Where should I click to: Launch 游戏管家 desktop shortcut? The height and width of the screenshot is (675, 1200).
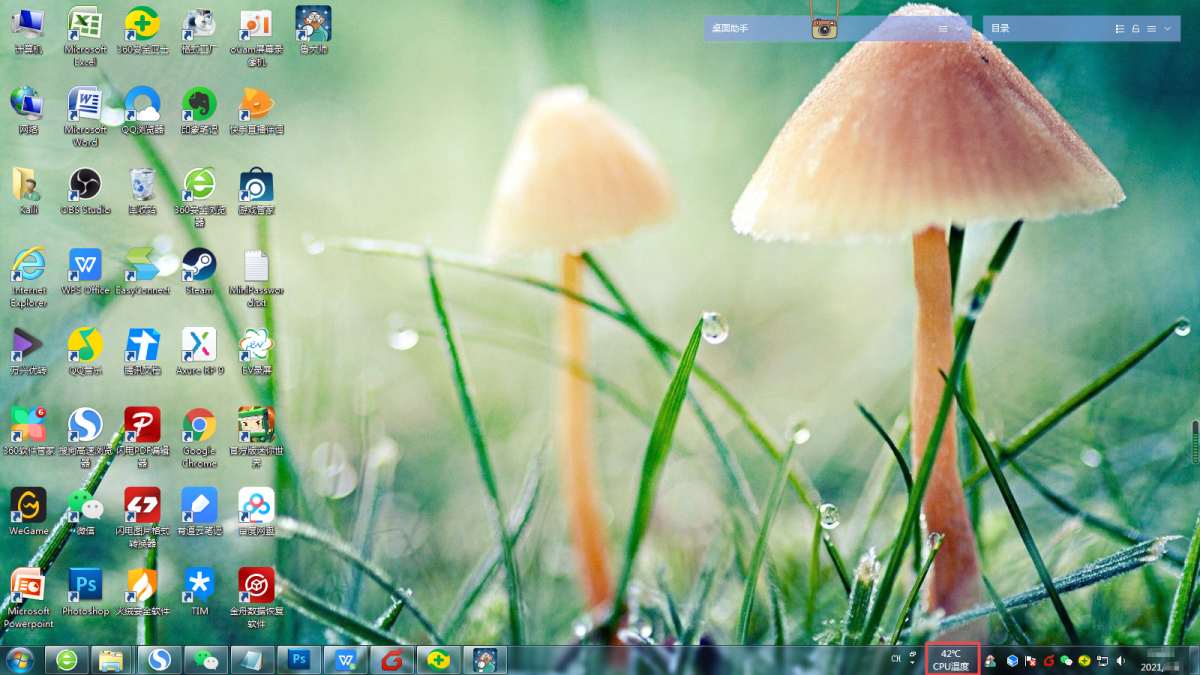[x=256, y=191]
